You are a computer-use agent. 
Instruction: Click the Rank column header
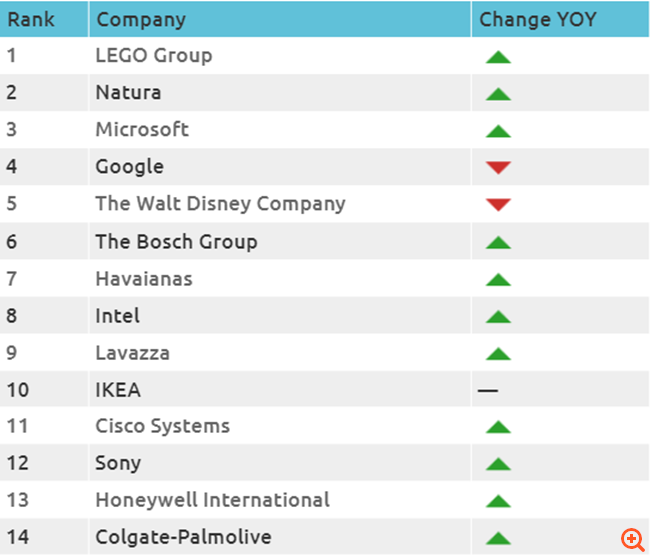[30, 19]
